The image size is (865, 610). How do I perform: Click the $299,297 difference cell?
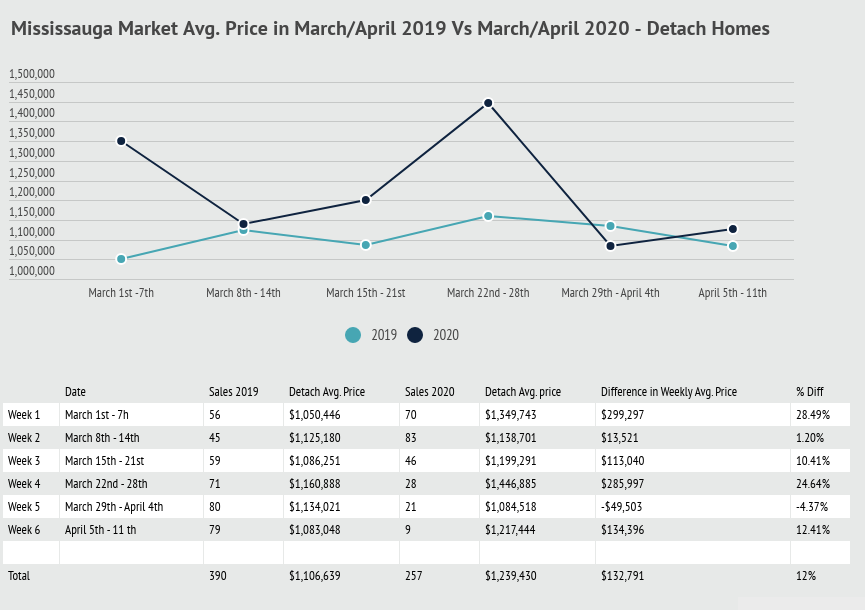tap(623, 415)
